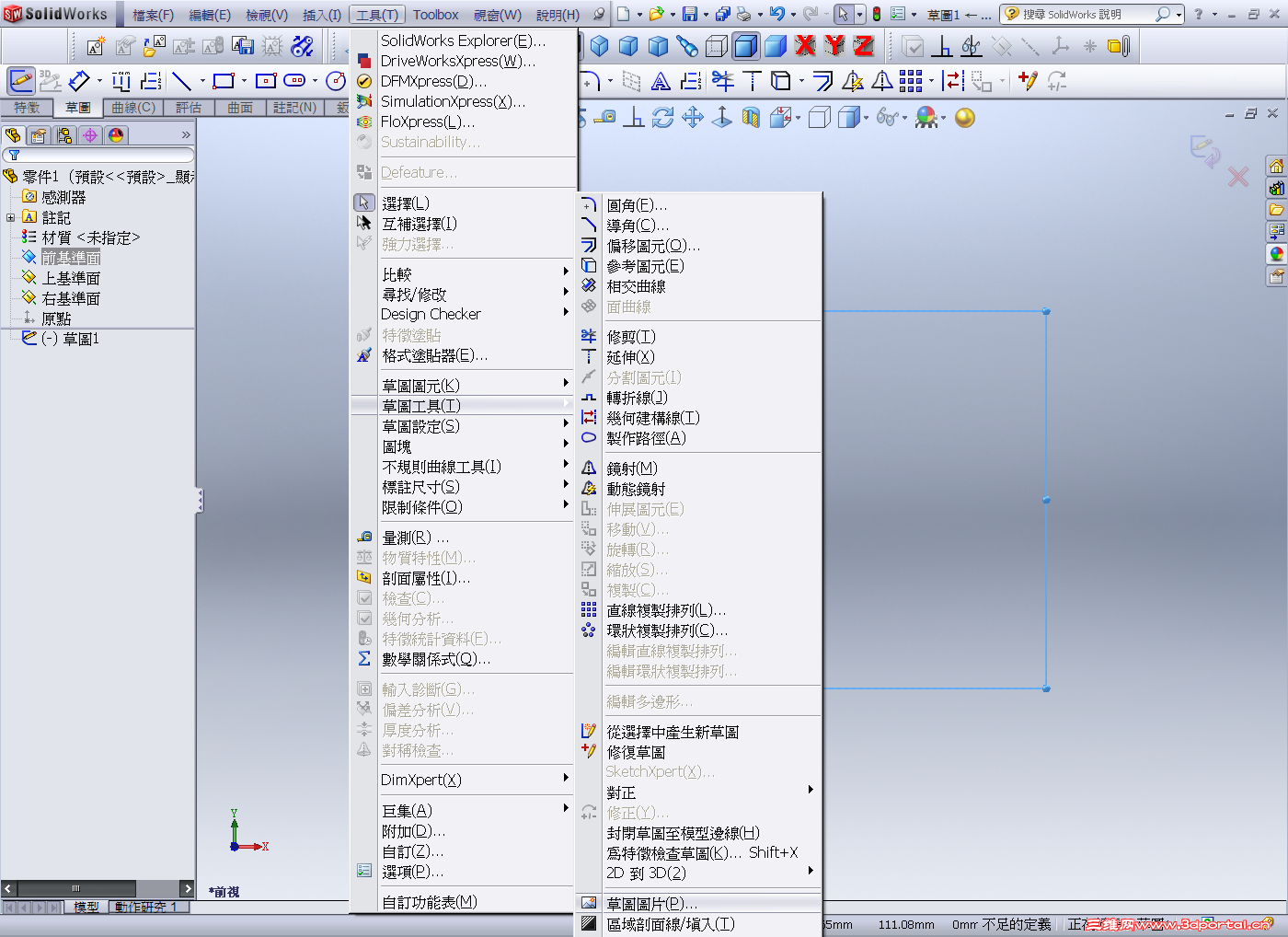1288x937 pixels.
Task: Open the DisplayManager color ball tab
Action: coord(116,135)
